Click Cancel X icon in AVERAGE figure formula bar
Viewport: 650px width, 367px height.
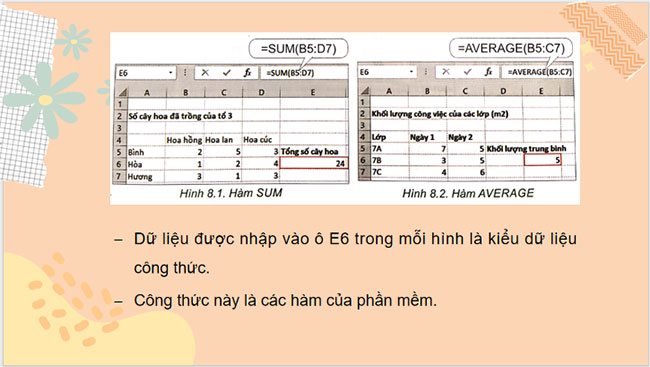click(x=446, y=72)
